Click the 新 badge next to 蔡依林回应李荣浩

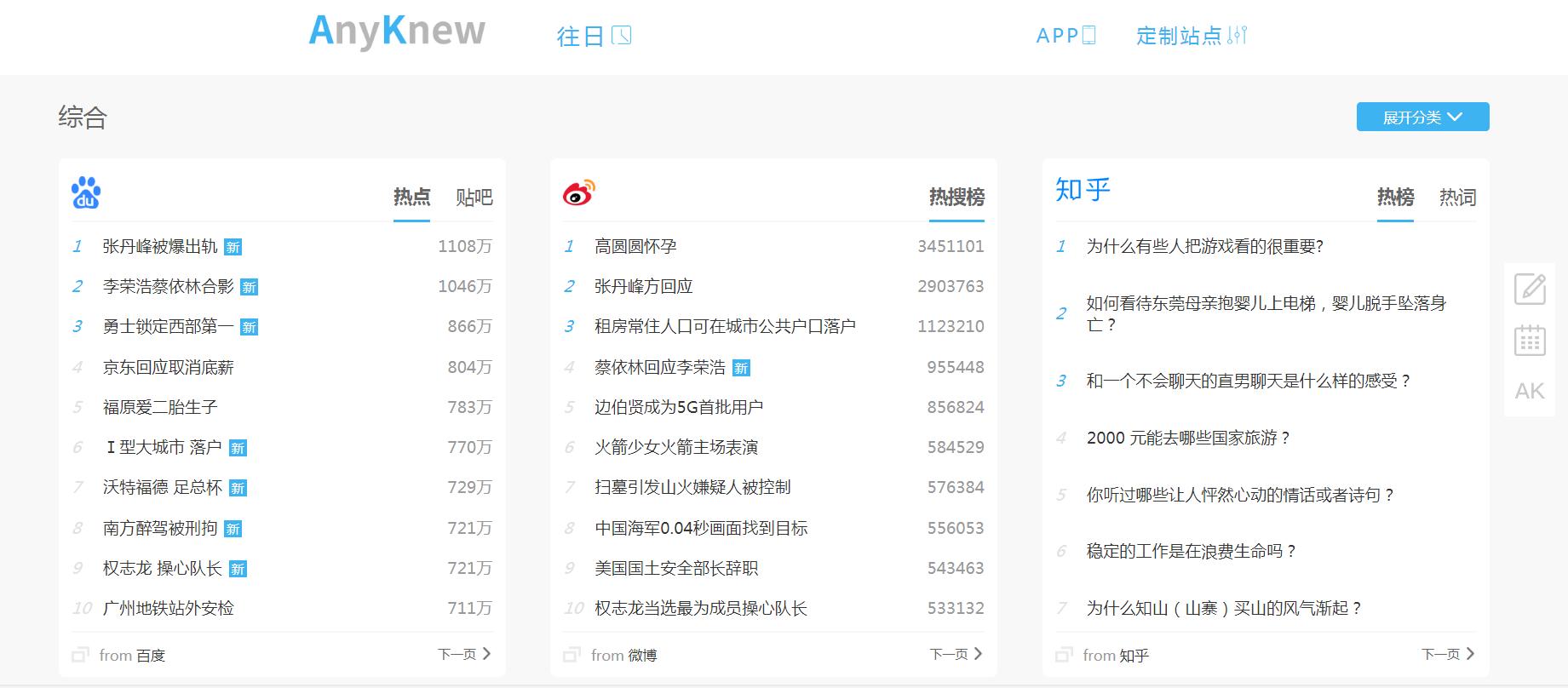[x=741, y=368]
